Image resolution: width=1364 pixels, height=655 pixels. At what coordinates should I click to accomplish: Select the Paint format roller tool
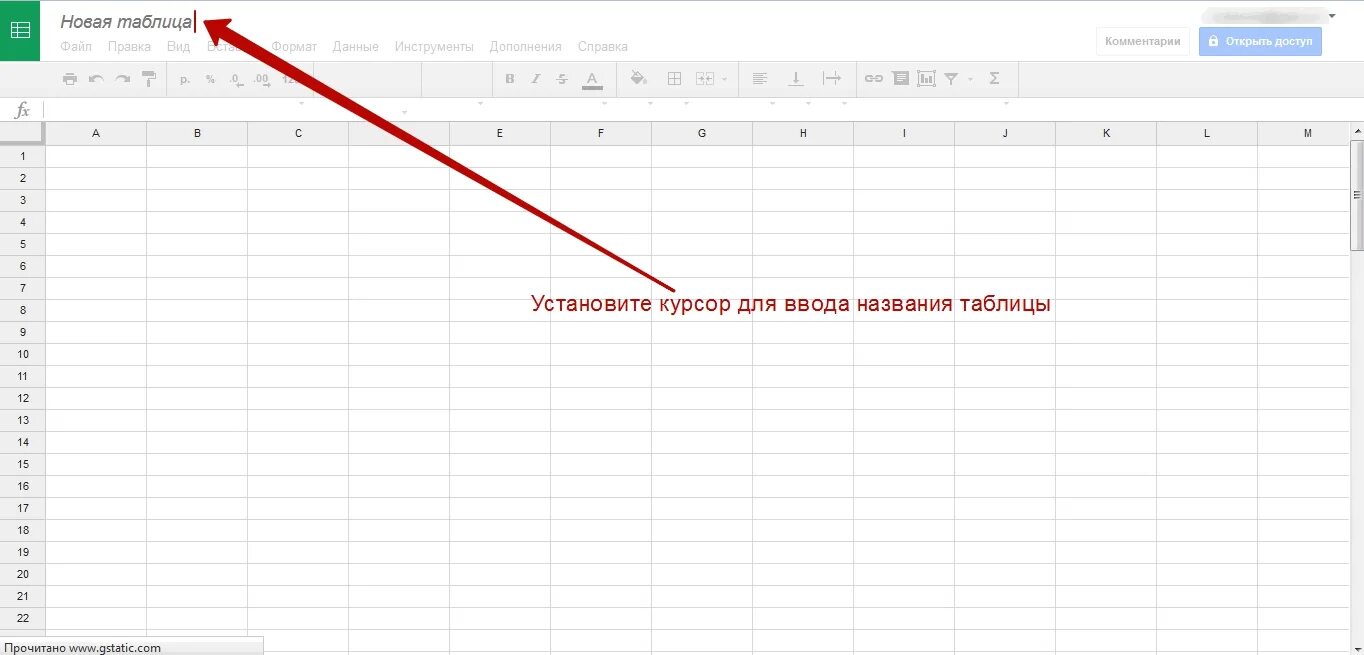(x=149, y=79)
